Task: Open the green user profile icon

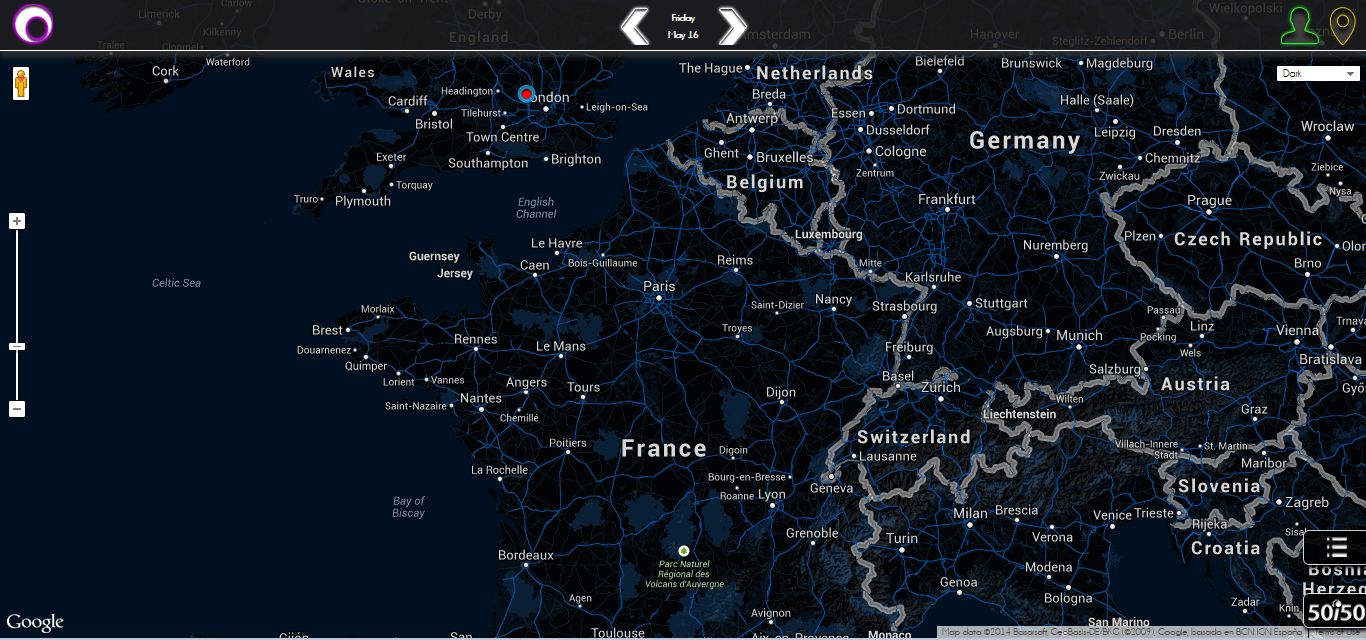Action: 1300,26
